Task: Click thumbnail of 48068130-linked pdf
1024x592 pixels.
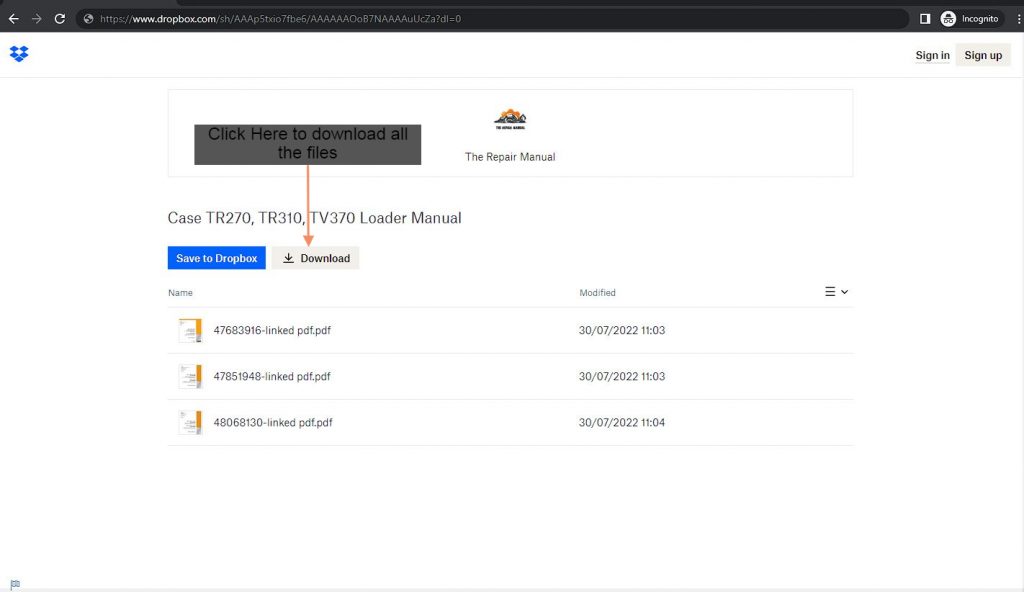Action: pyautogui.click(x=190, y=422)
